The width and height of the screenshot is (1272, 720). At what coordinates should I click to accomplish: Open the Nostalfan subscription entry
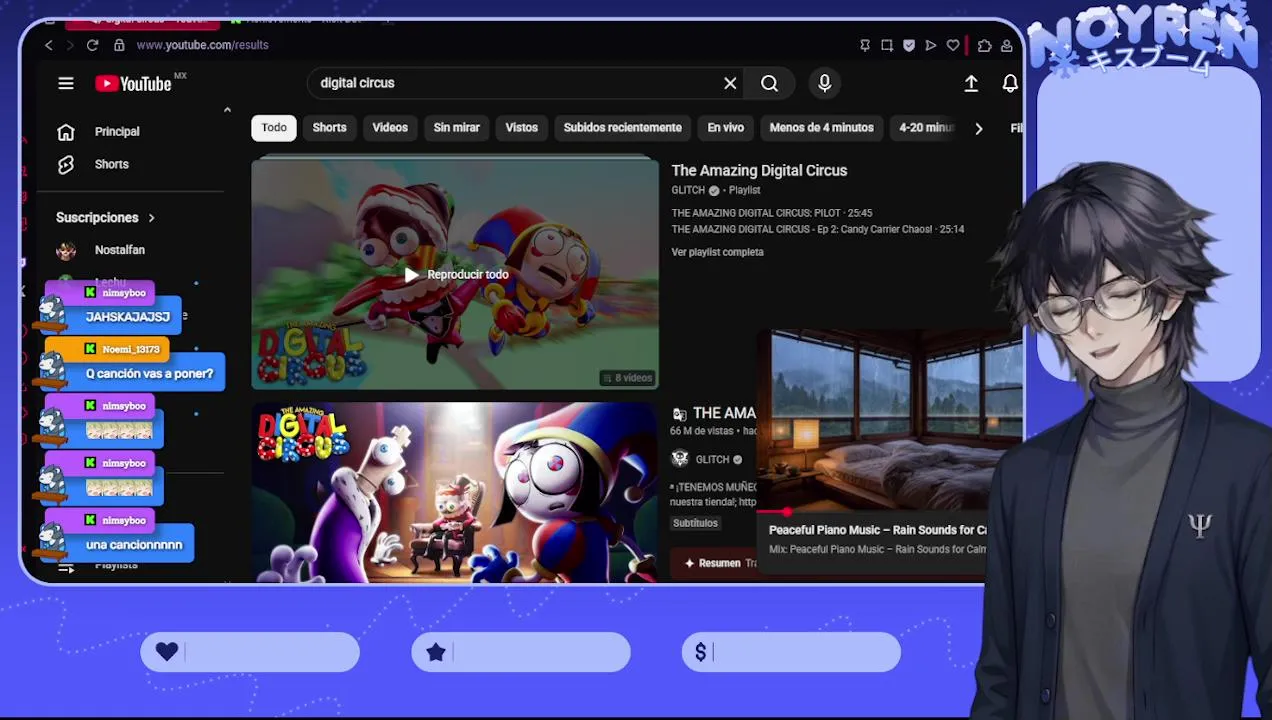tap(119, 250)
